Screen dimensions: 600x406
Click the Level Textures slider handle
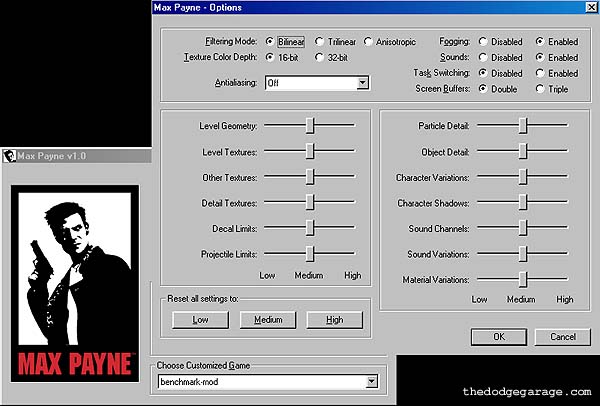310,151
